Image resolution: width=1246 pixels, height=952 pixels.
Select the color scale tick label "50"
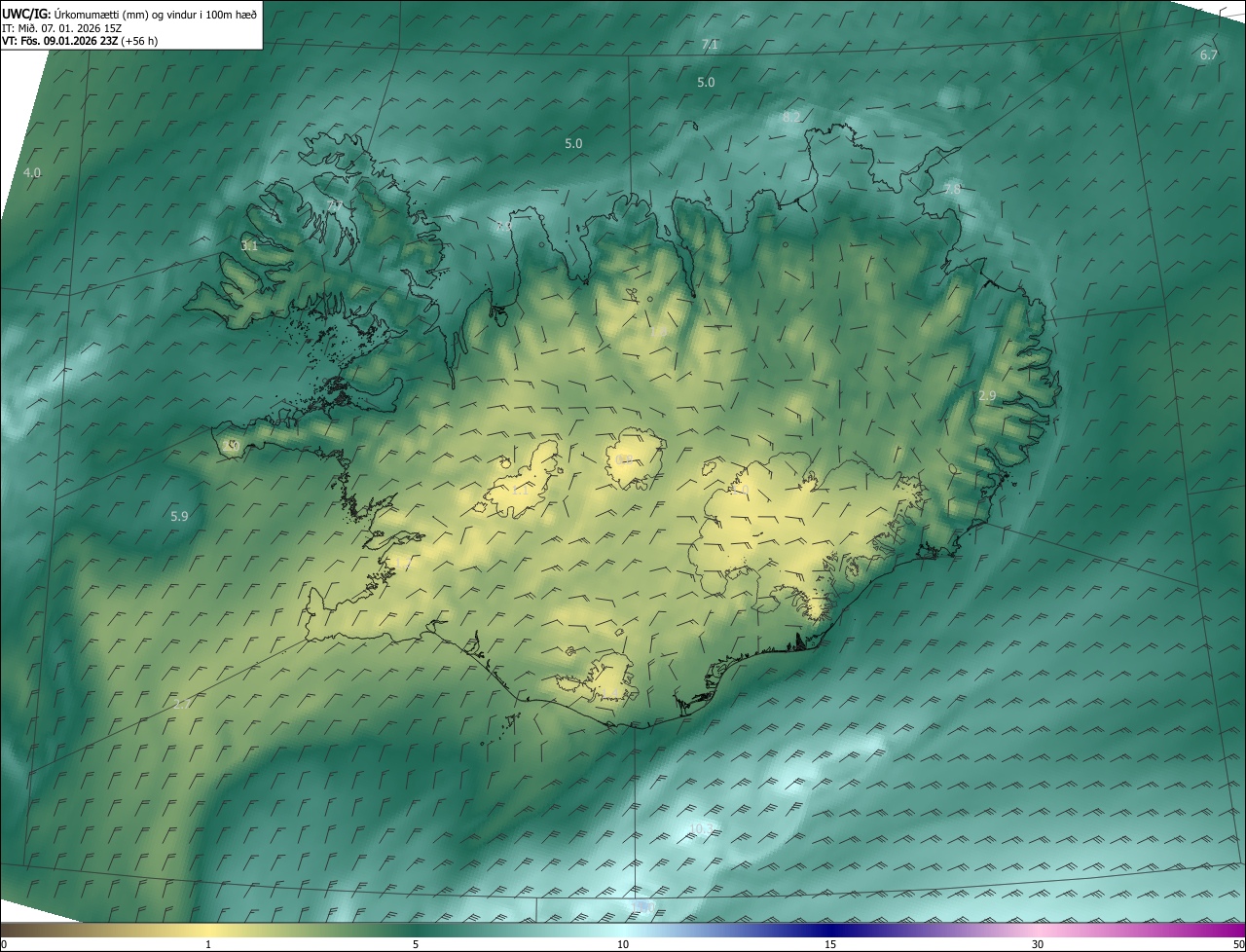1237,944
